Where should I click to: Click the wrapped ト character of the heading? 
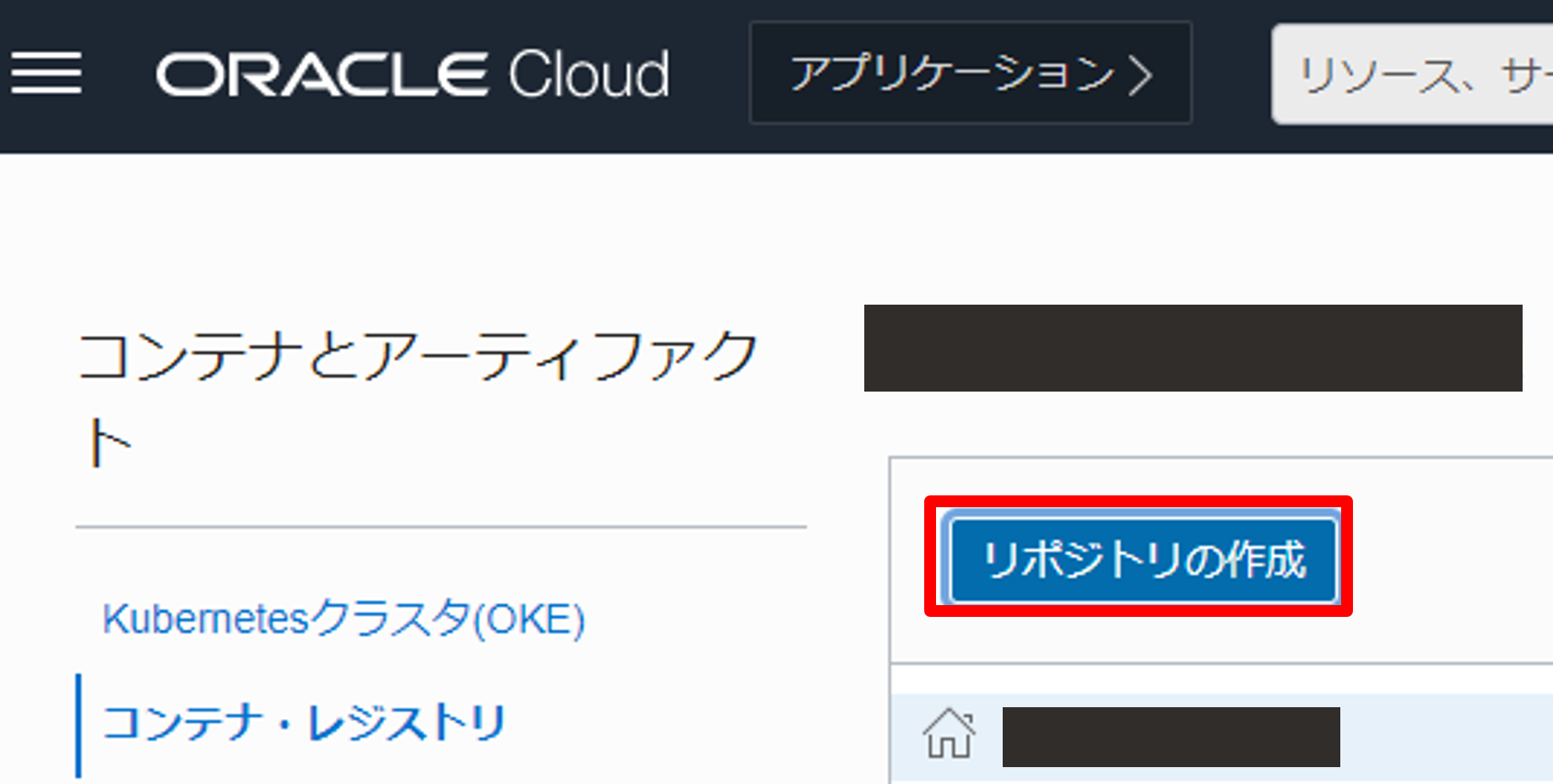click(x=110, y=443)
